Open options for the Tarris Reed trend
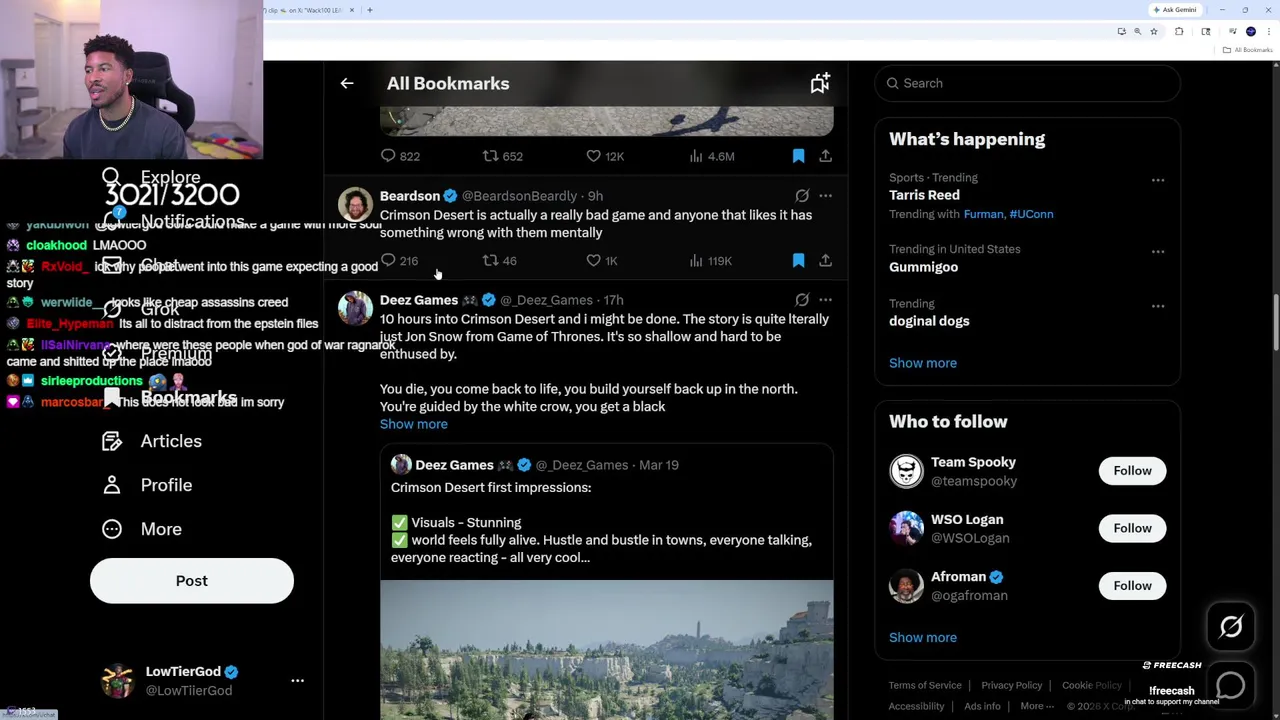This screenshot has width=1280, height=720. pyautogui.click(x=1157, y=180)
